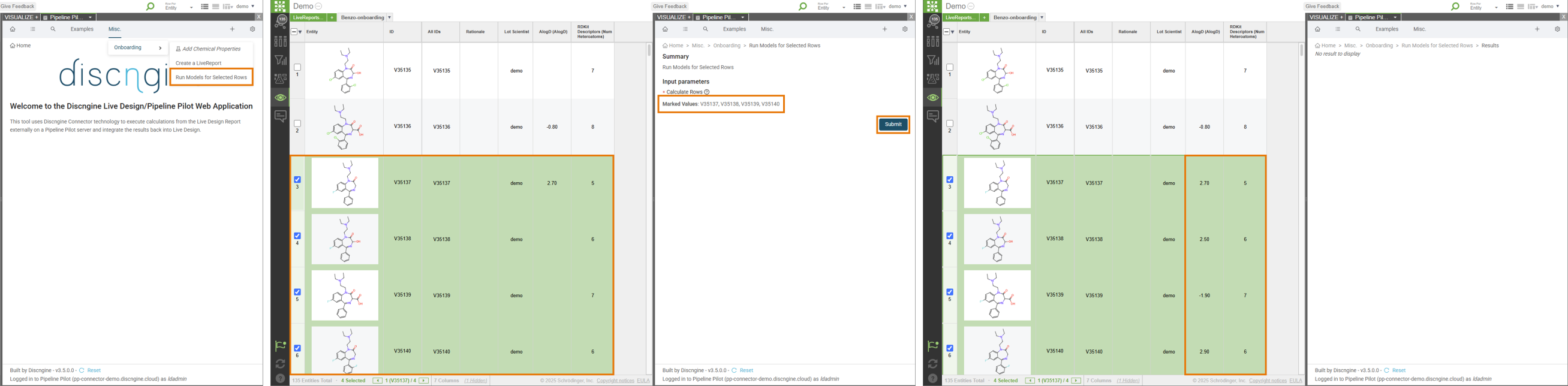The height and width of the screenshot is (386, 1568).
Task: Click the green search icon above the welcome panel
Action: (x=151, y=7)
